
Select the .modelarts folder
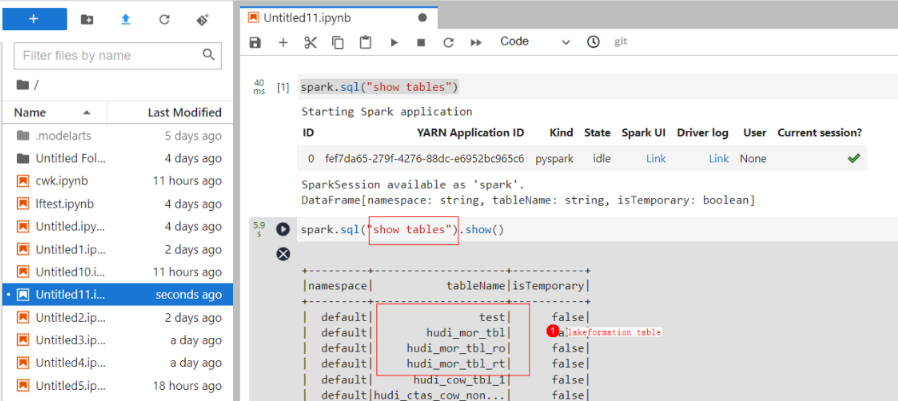(117, 136)
